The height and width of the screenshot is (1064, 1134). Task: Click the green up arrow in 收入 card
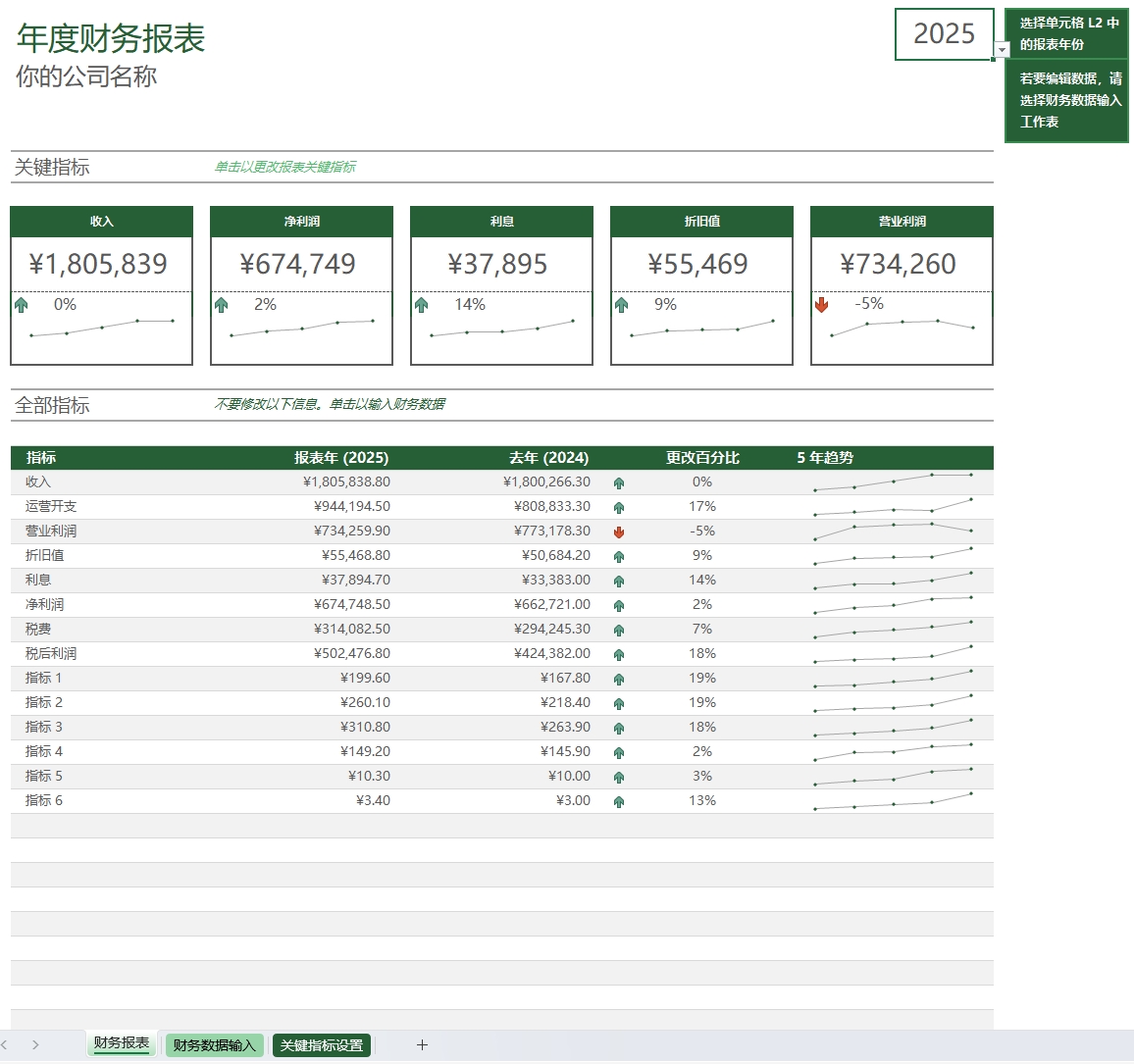click(22, 305)
